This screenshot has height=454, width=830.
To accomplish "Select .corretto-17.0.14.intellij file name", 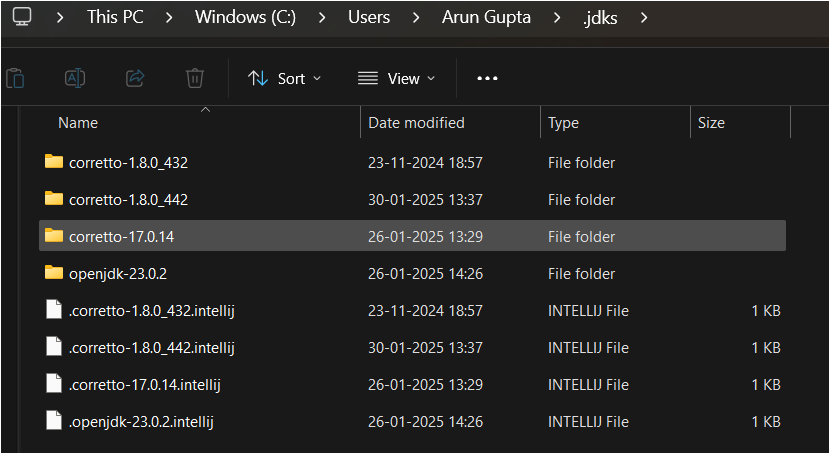I will pos(145,385).
